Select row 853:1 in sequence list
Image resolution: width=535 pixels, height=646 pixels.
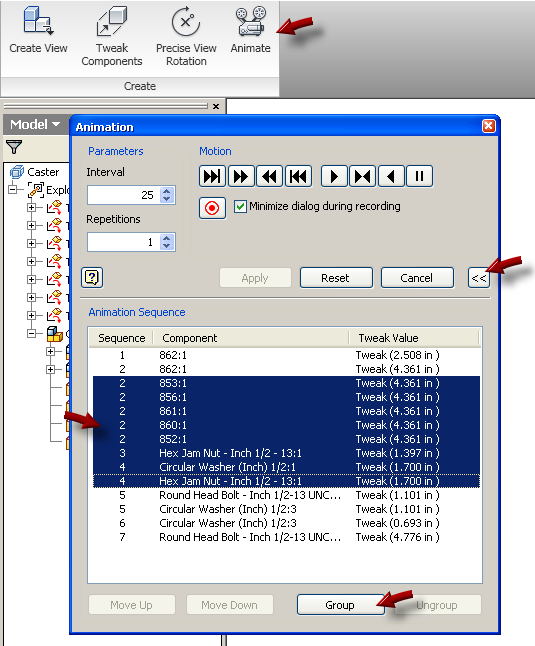285,383
